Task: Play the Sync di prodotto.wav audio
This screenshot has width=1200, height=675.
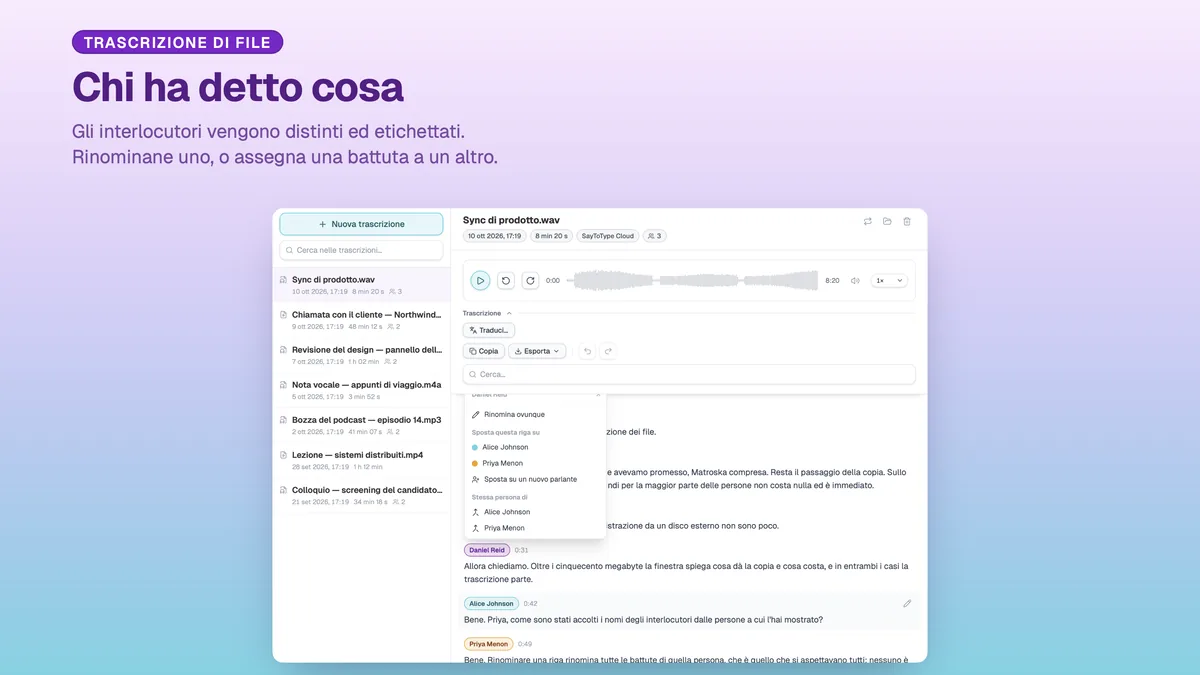Action: pos(480,281)
